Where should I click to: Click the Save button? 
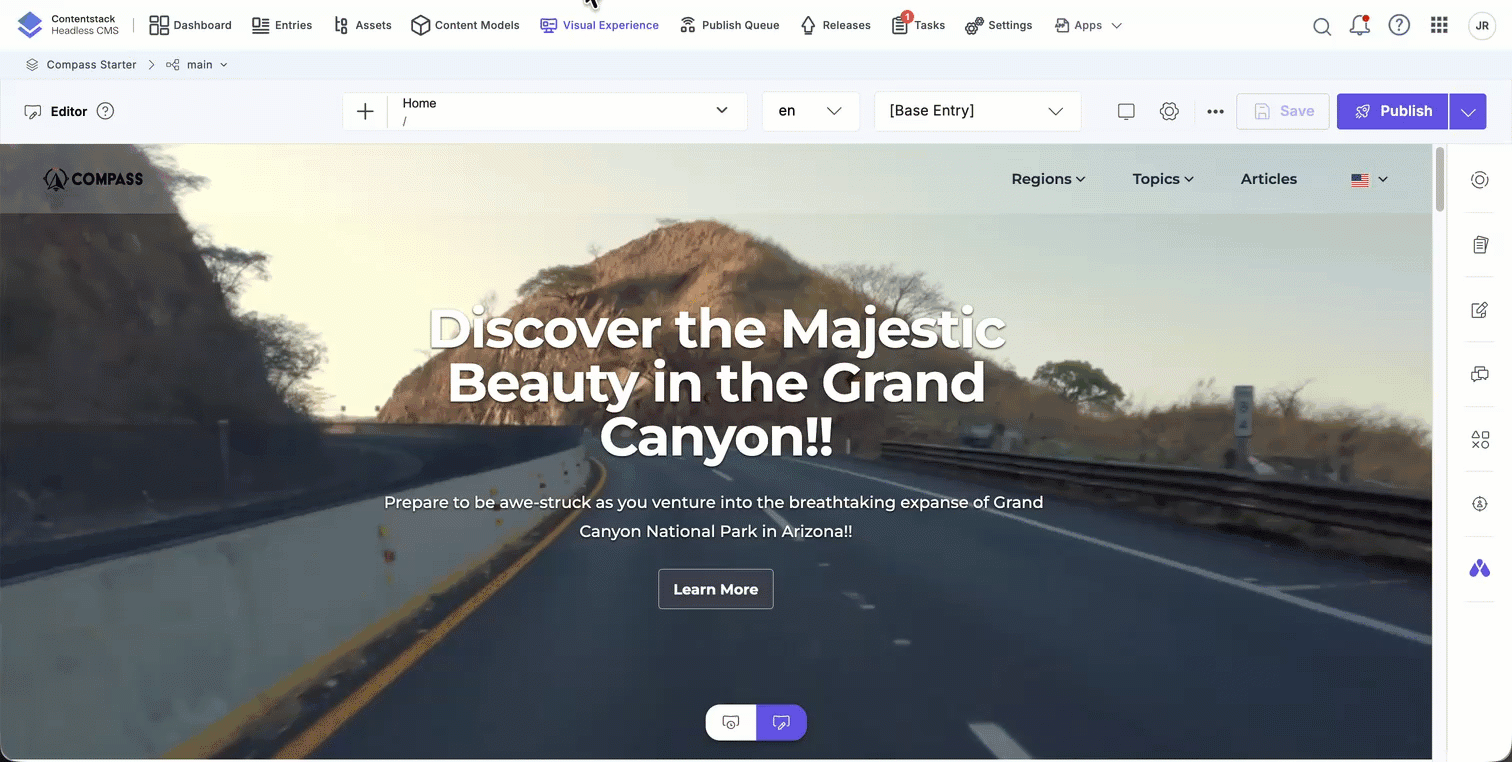(1283, 111)
